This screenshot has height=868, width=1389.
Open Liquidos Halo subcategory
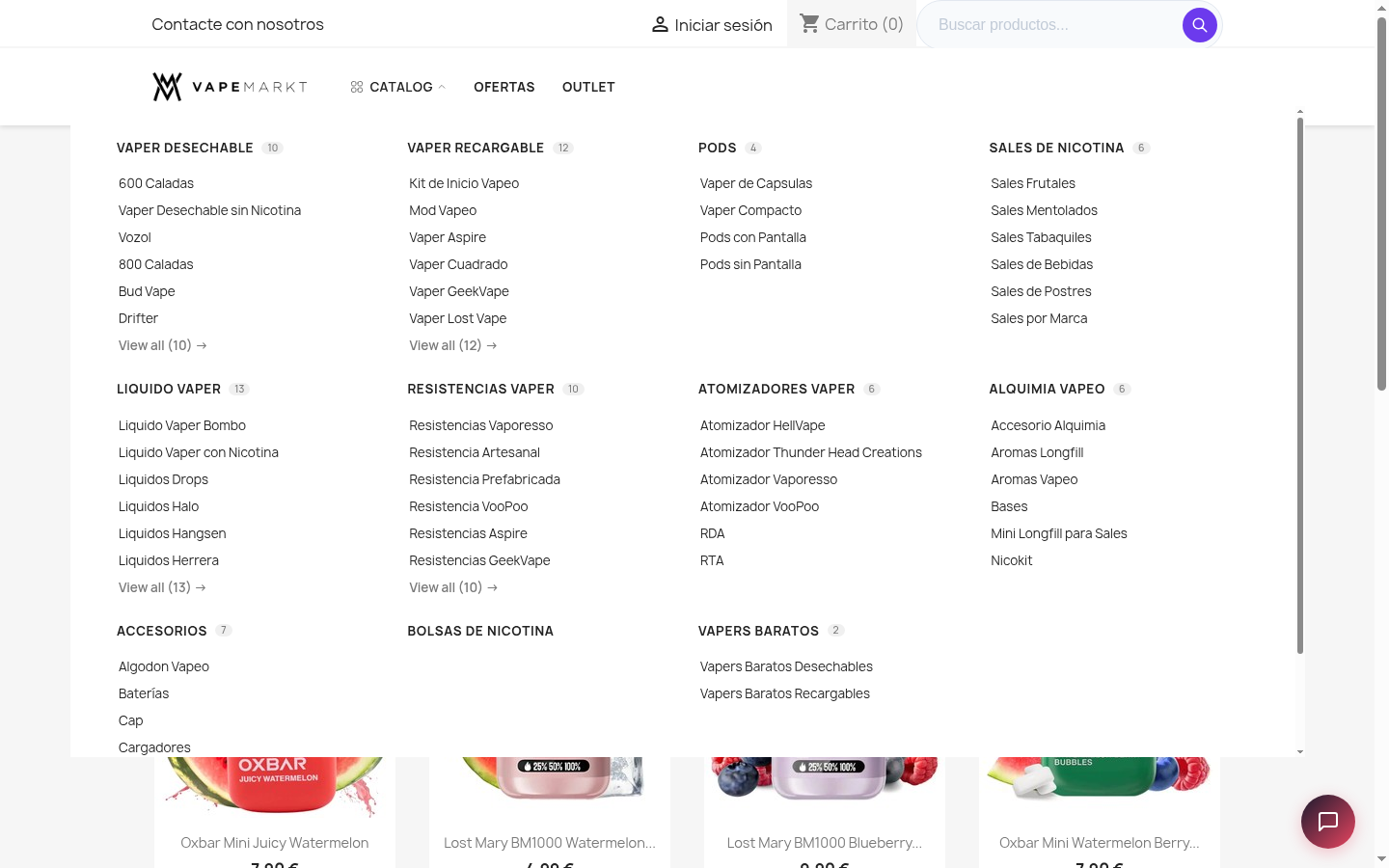[x=158, y=506]
